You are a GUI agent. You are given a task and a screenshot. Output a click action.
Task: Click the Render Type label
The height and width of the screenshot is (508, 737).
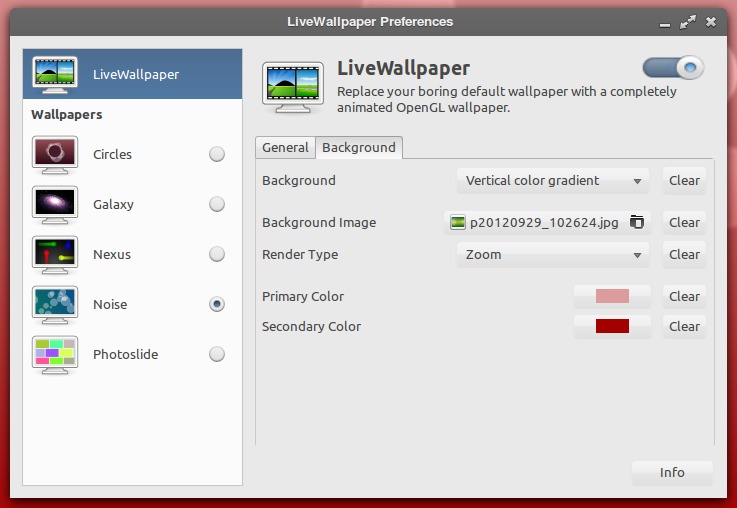point(300,255)
